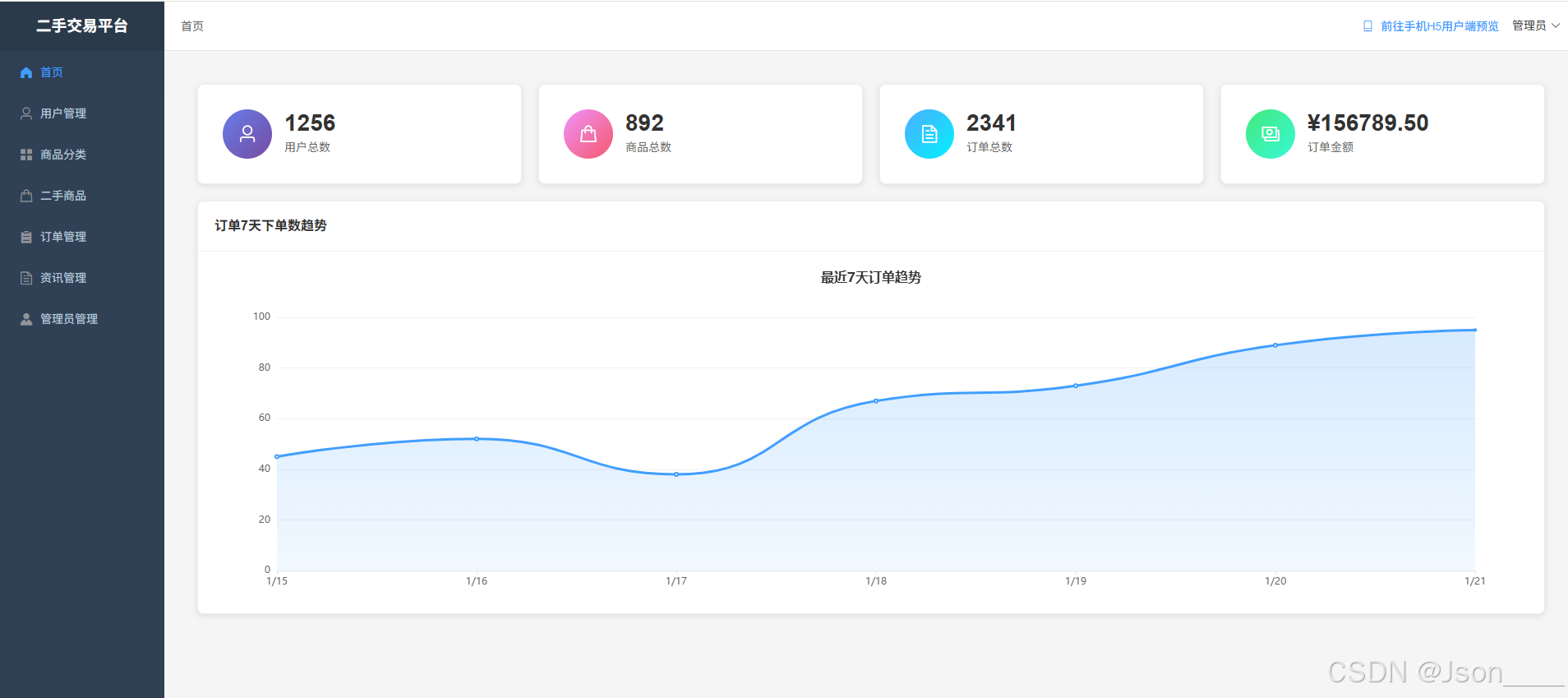Click the 100 y-axis label

[x=261, y=317]
